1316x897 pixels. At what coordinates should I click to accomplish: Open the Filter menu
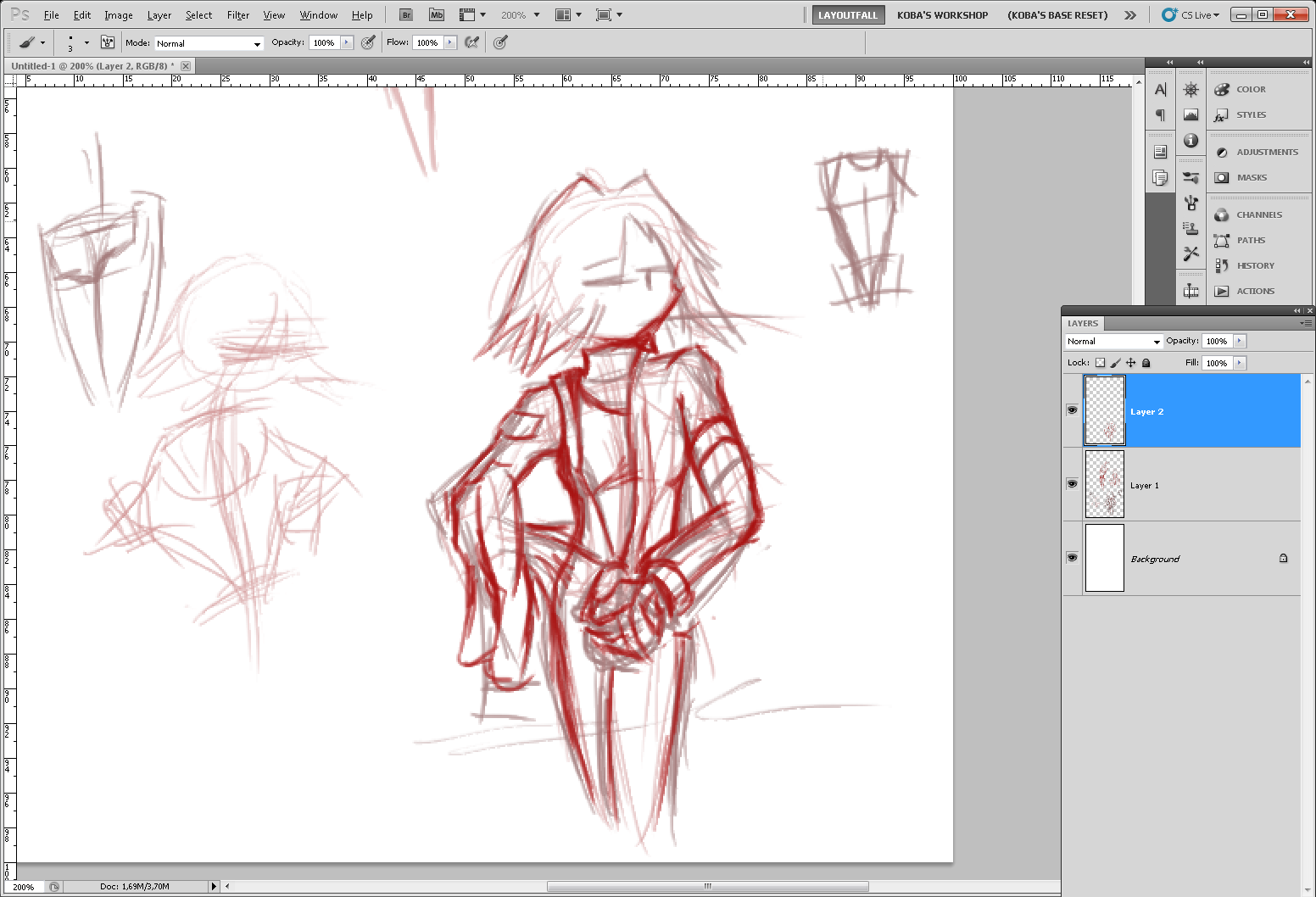(237, 15)
